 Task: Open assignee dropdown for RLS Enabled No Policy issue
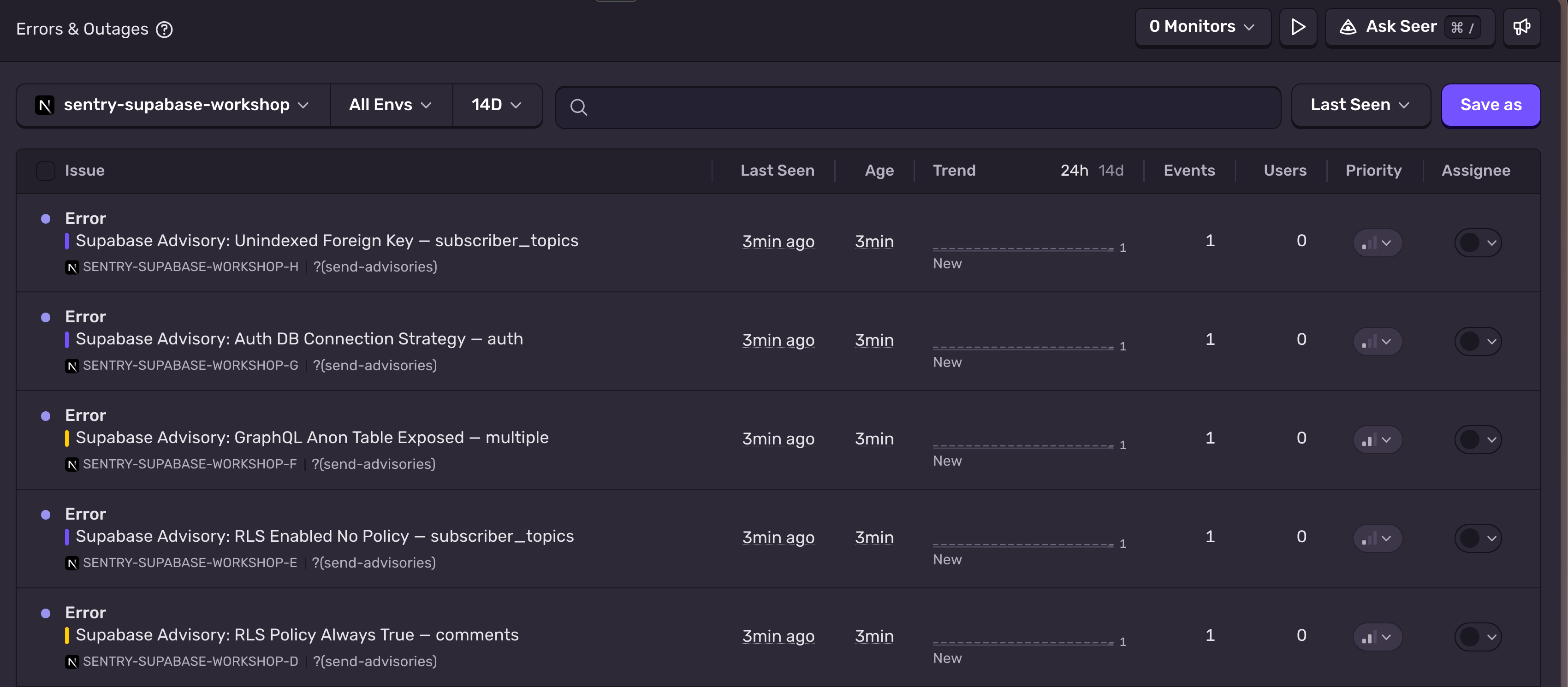1478,539
